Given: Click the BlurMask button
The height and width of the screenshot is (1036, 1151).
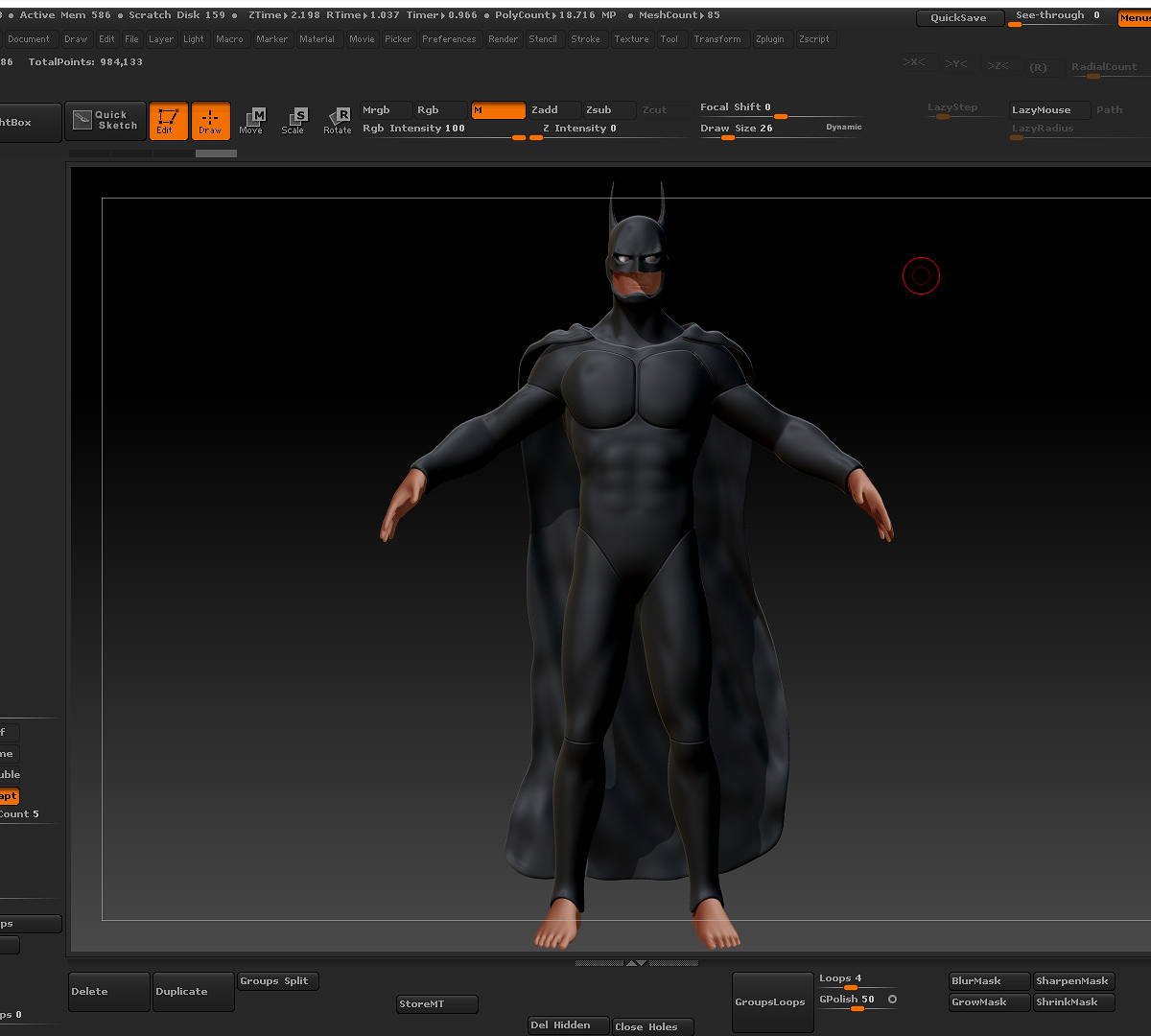Looking at the screenshot, I should [989, 981].
